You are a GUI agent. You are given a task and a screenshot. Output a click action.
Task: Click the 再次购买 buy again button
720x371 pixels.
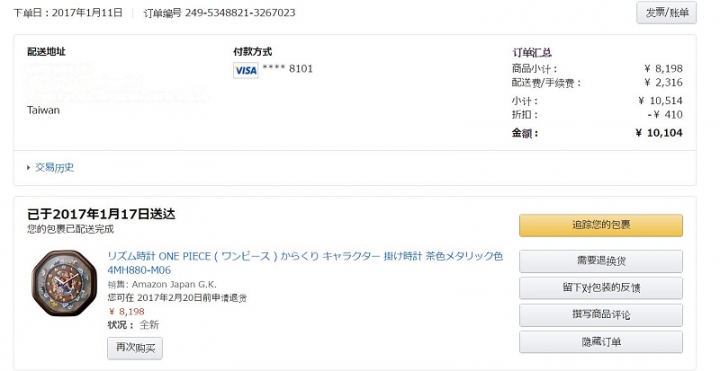pos(135,348)
